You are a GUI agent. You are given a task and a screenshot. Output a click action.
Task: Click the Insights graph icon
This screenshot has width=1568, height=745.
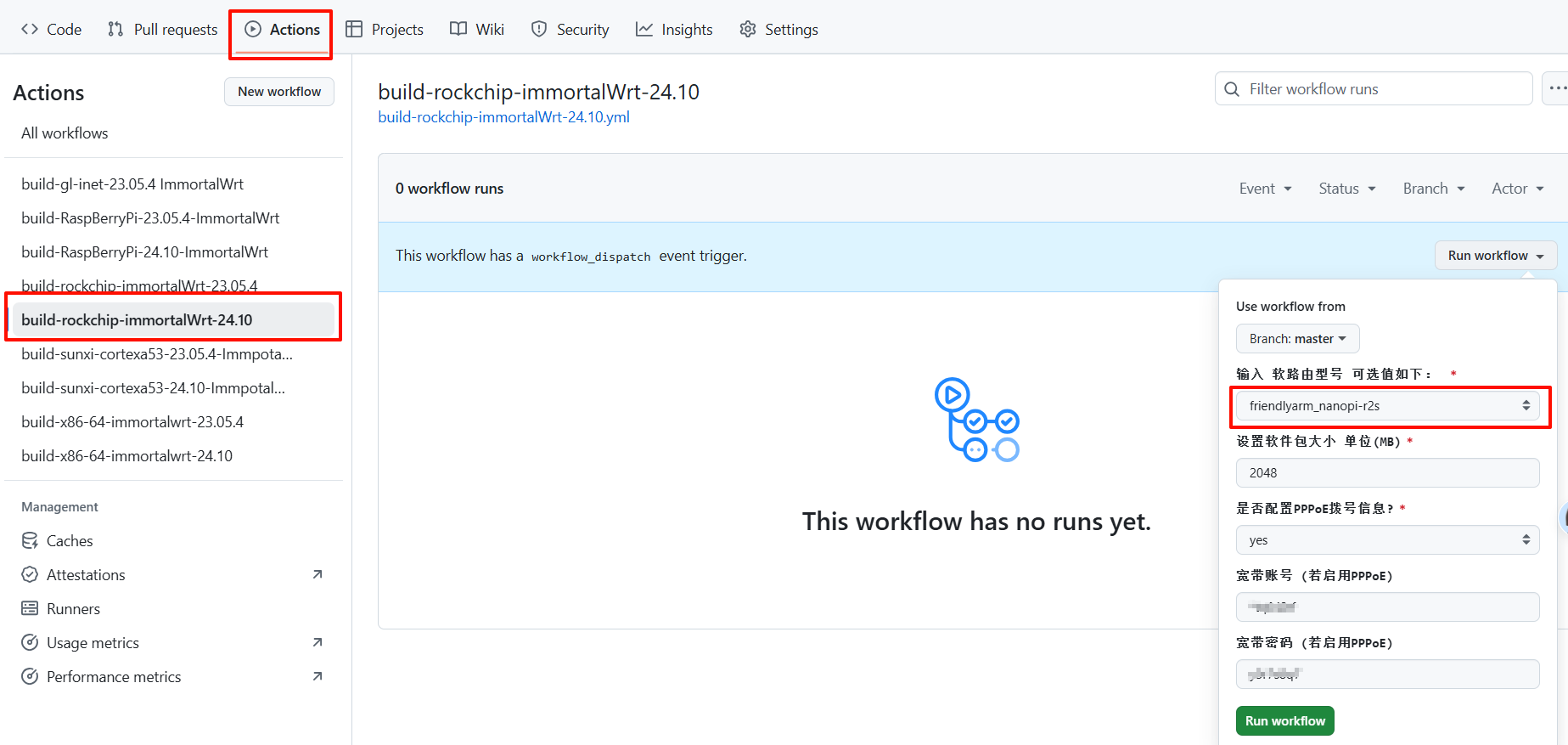tap(644, 29)
